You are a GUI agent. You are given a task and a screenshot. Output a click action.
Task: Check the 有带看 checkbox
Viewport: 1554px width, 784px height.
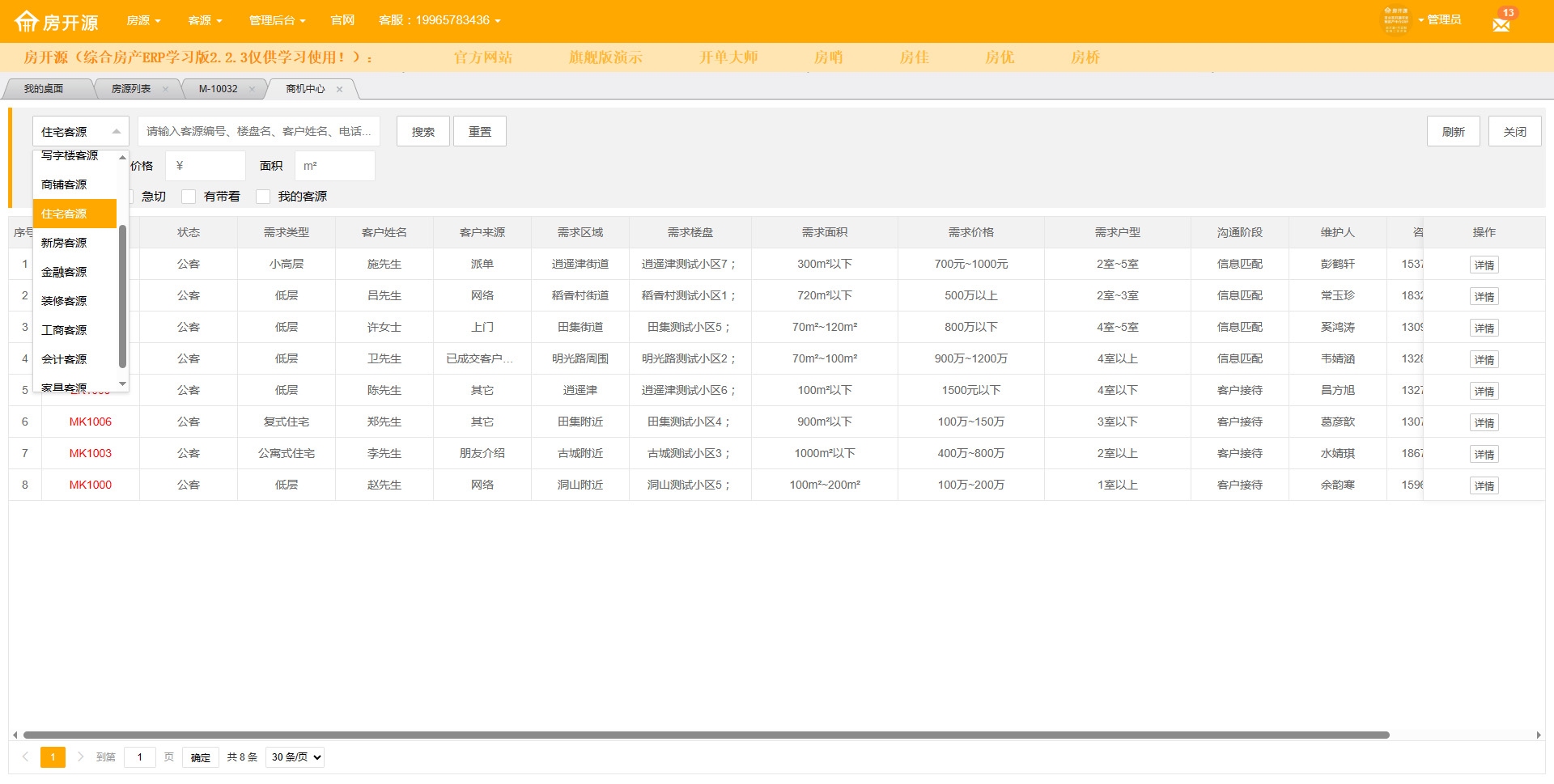(189, 197)
